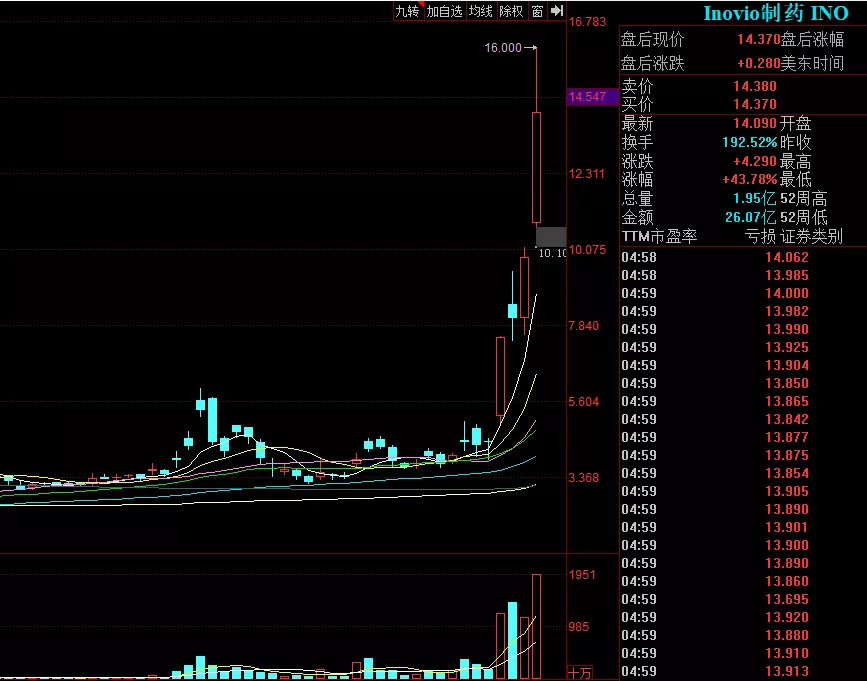Add stock via 加自选 button
Screen dimensions: 867x681
click(x=444, y=11)
